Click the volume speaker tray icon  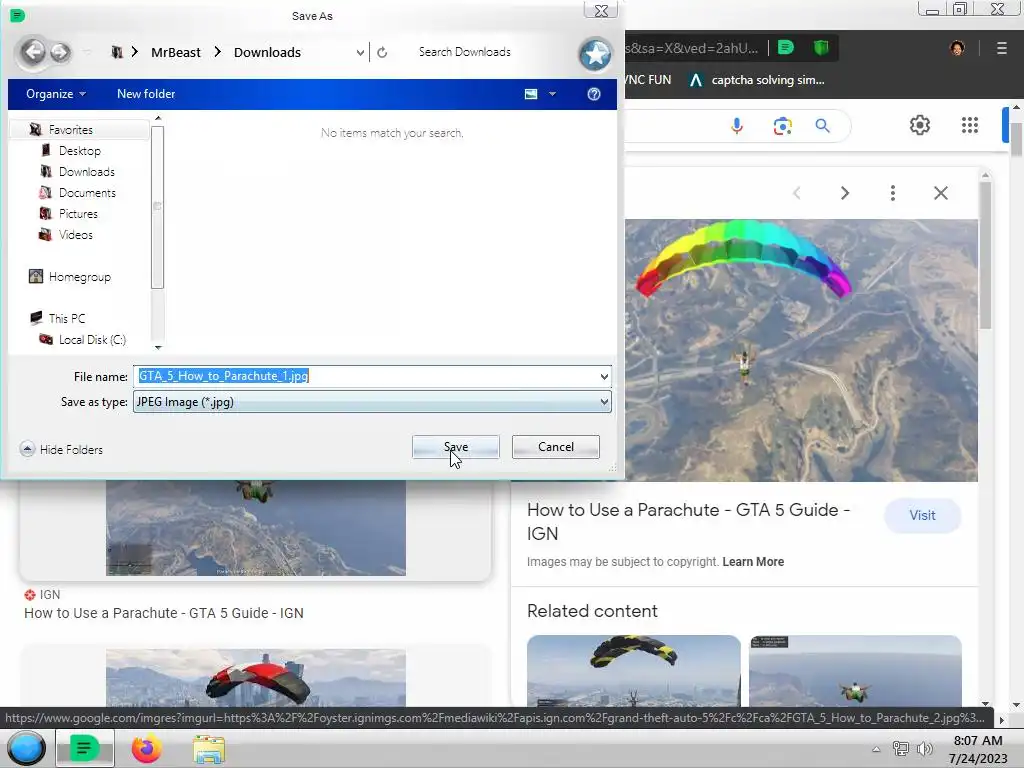924,749
